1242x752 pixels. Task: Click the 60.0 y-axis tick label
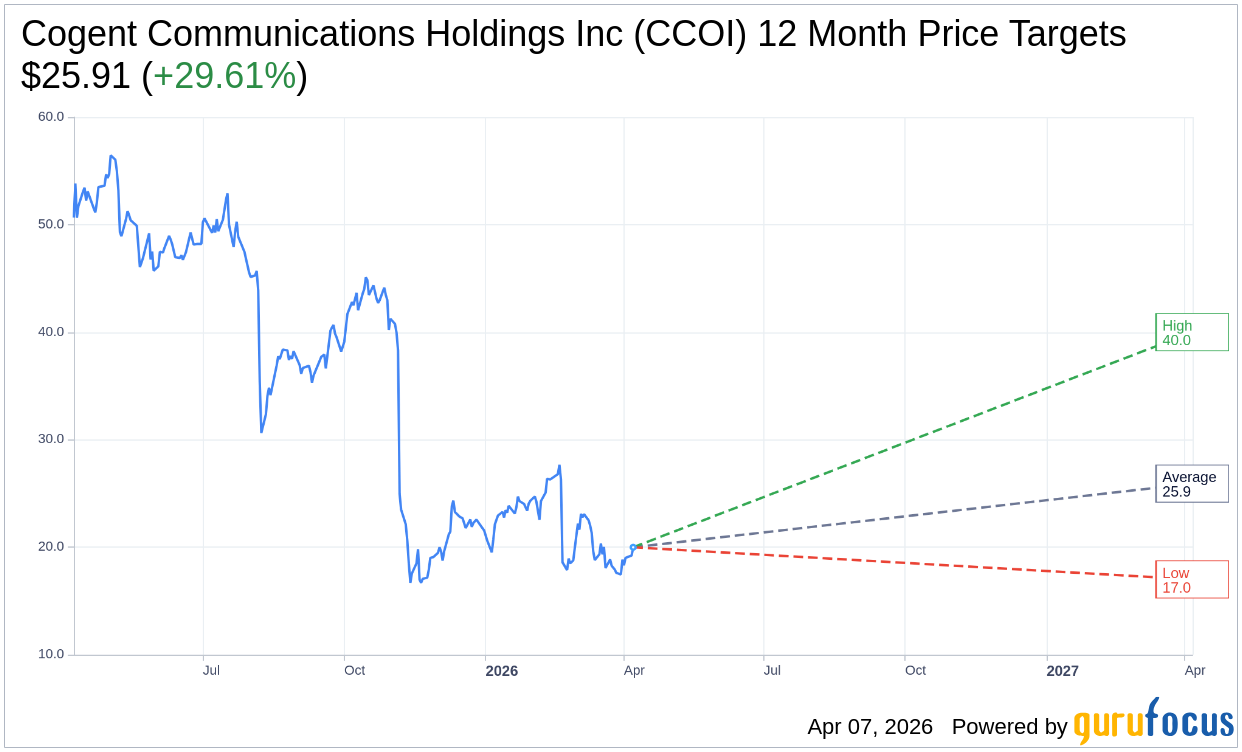[51, 117]
